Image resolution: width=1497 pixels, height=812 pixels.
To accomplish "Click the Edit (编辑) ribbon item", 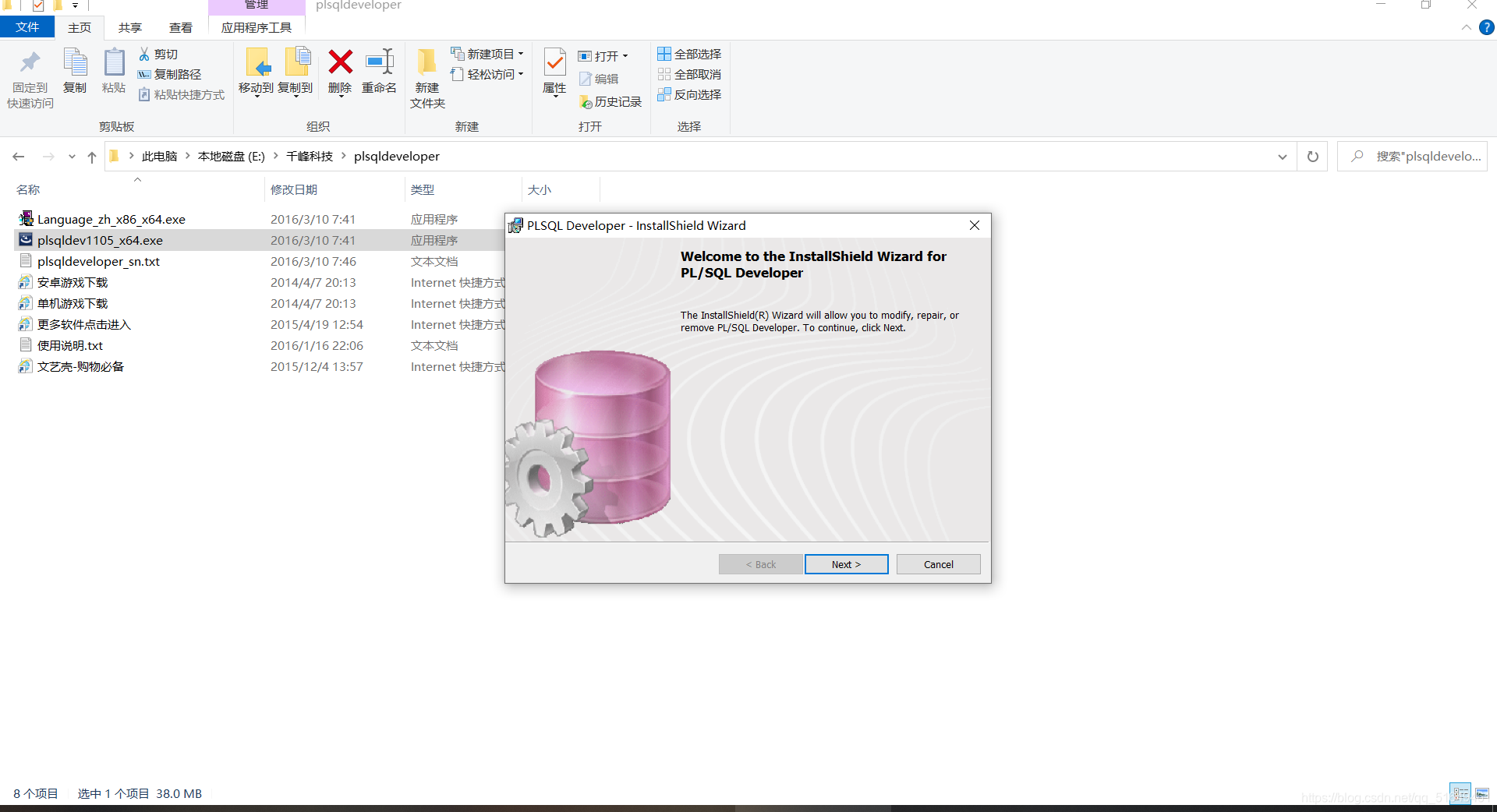I will coord(599,79).
